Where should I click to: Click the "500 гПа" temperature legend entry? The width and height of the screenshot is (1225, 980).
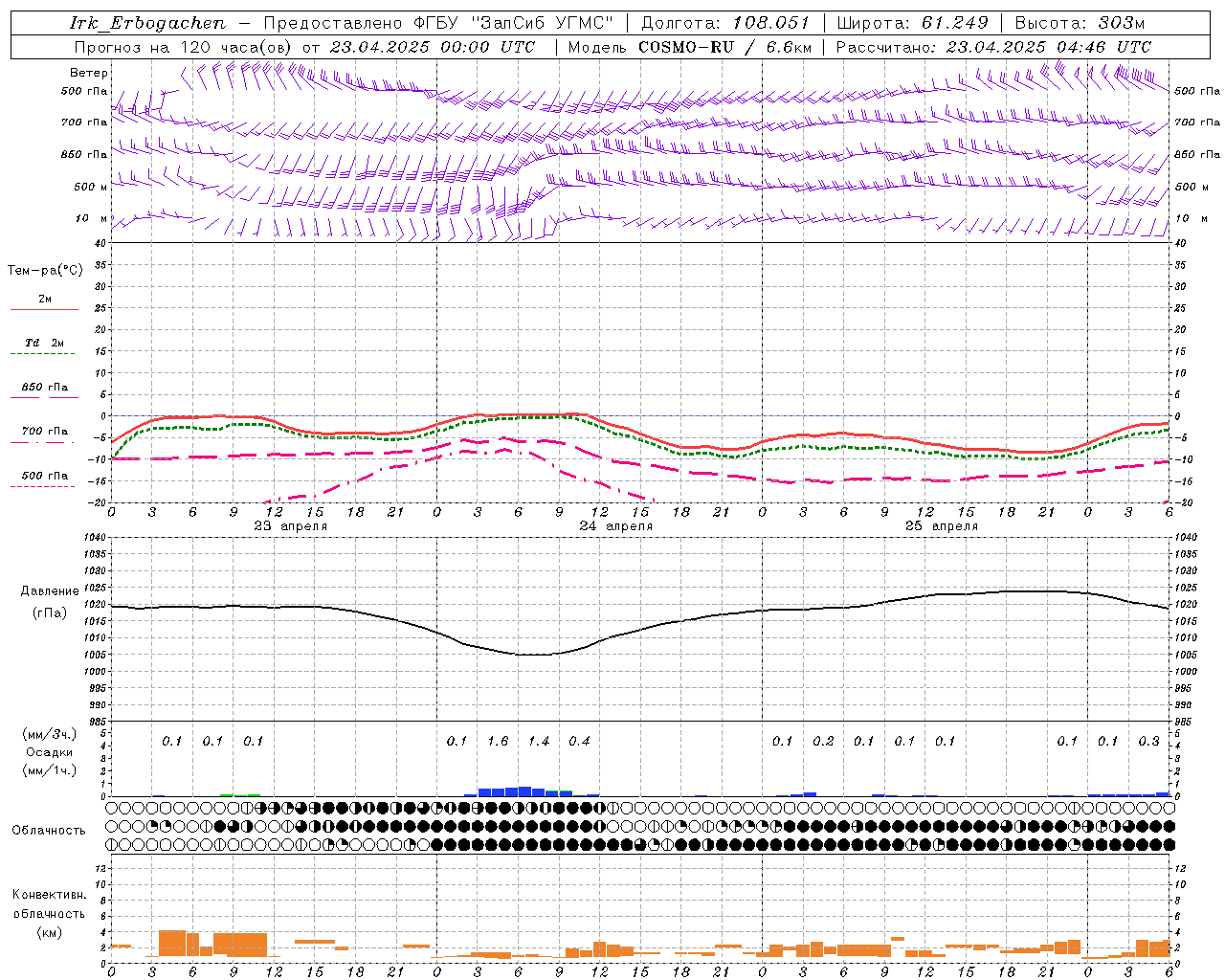click(45, 475)
